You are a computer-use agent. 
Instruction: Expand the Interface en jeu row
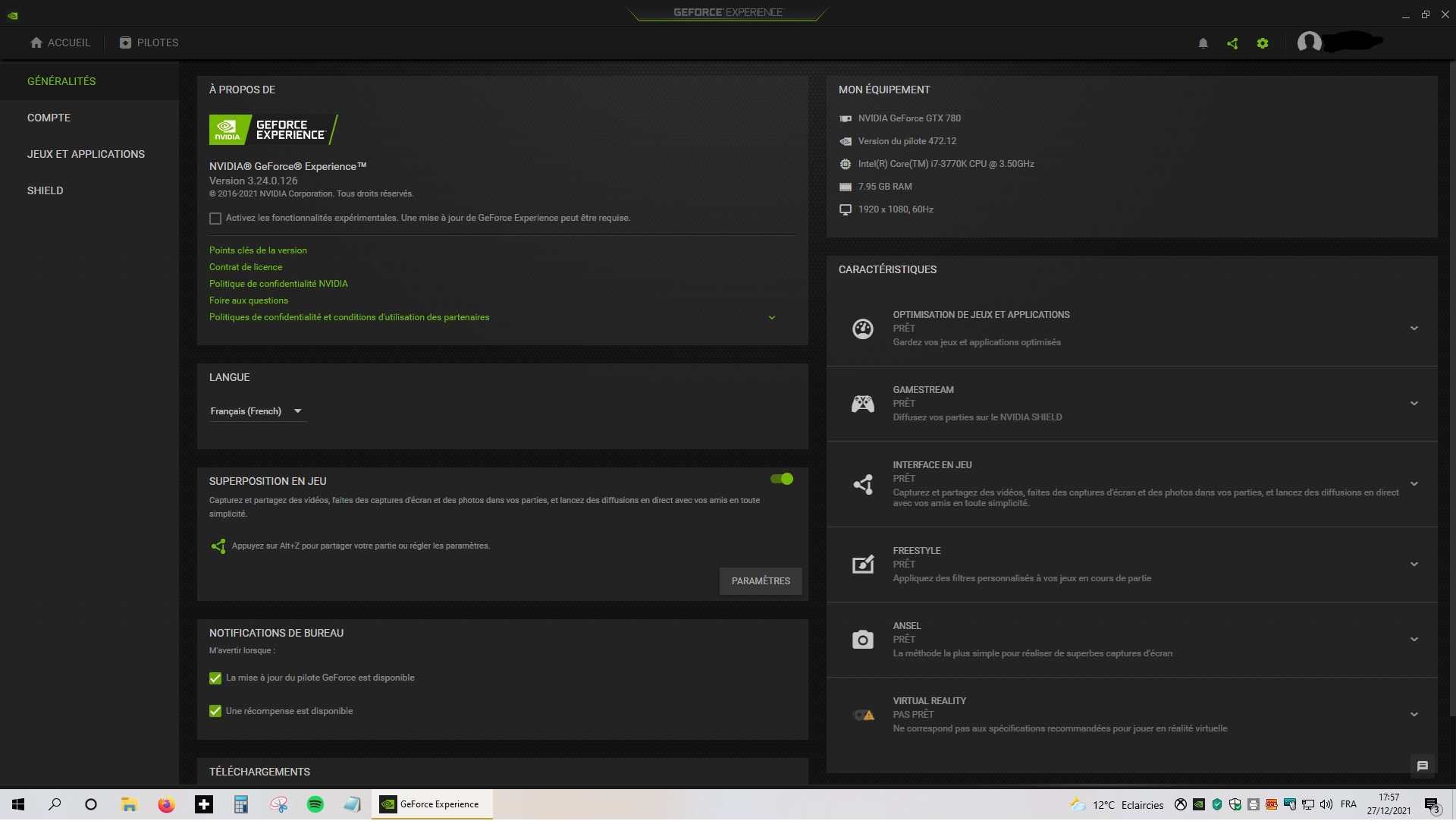point(1414,484)
